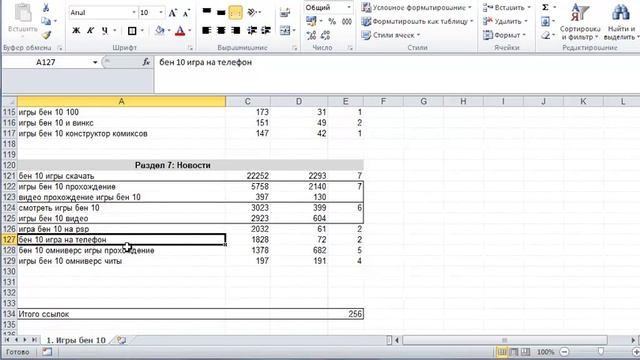640x360 pixels.
Task: Click the Fill Color paint bucket icon
Action: (x=160, y=31)
